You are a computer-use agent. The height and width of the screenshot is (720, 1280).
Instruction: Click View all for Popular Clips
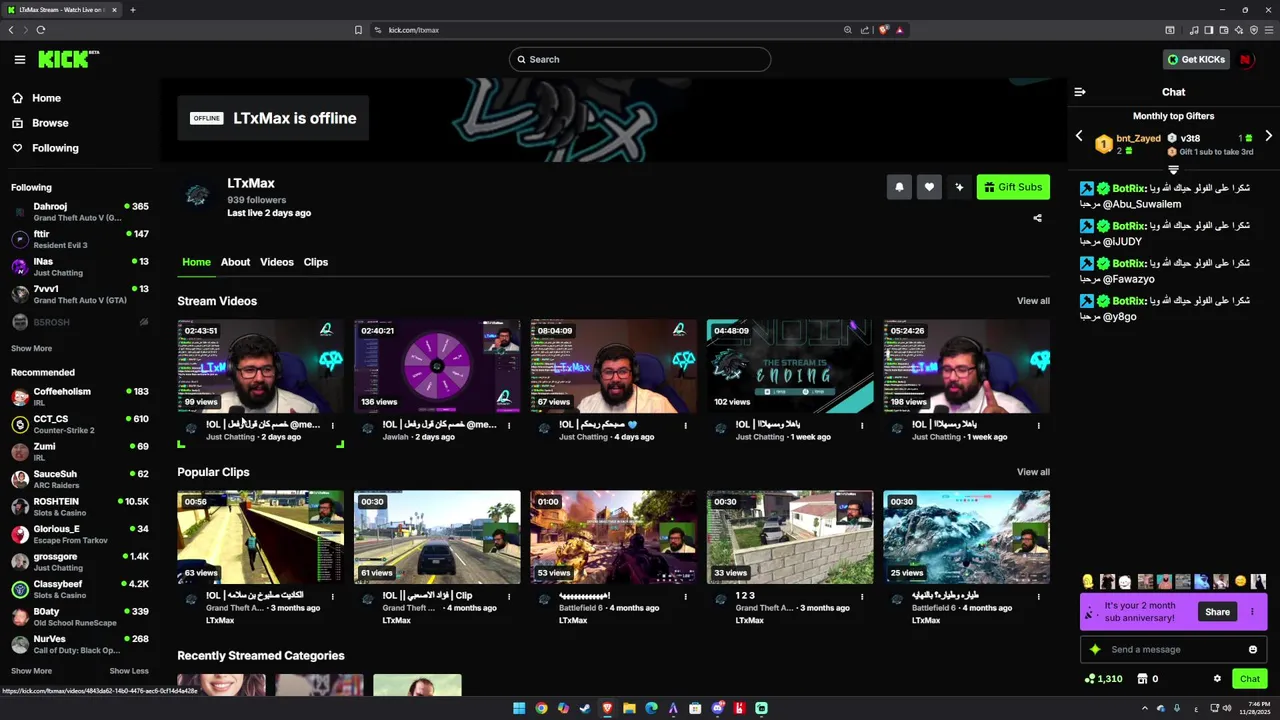tap(1033, 472)
